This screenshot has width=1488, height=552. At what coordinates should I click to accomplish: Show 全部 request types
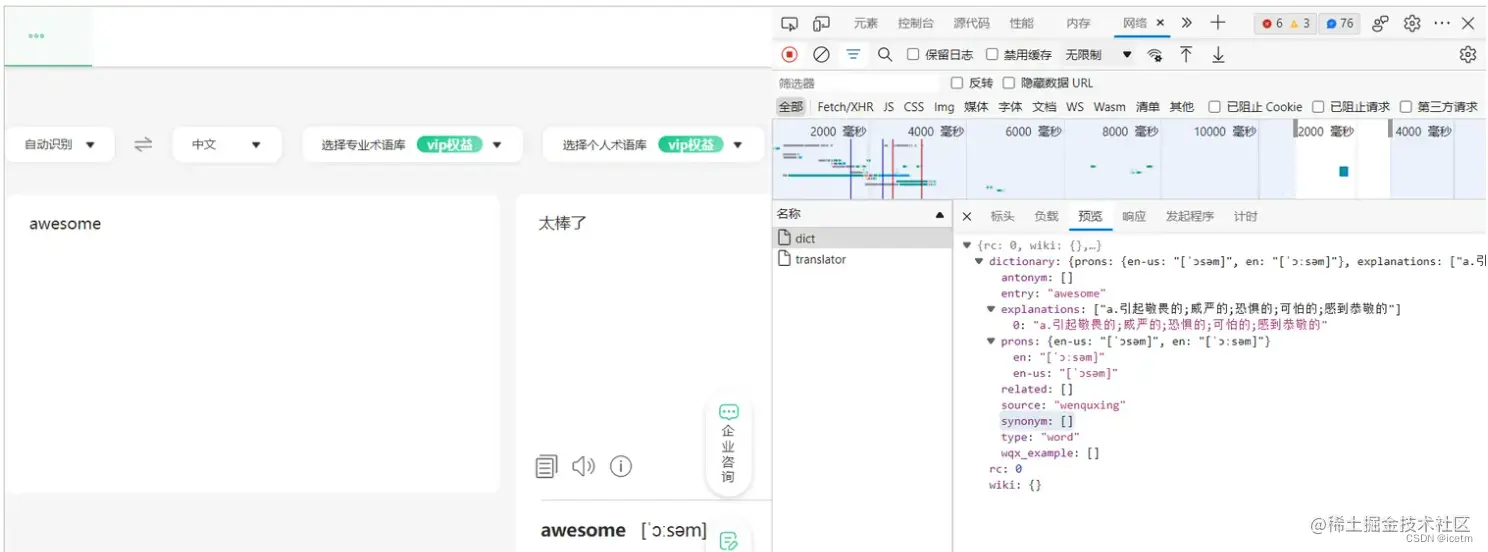[x=791, y=107]
